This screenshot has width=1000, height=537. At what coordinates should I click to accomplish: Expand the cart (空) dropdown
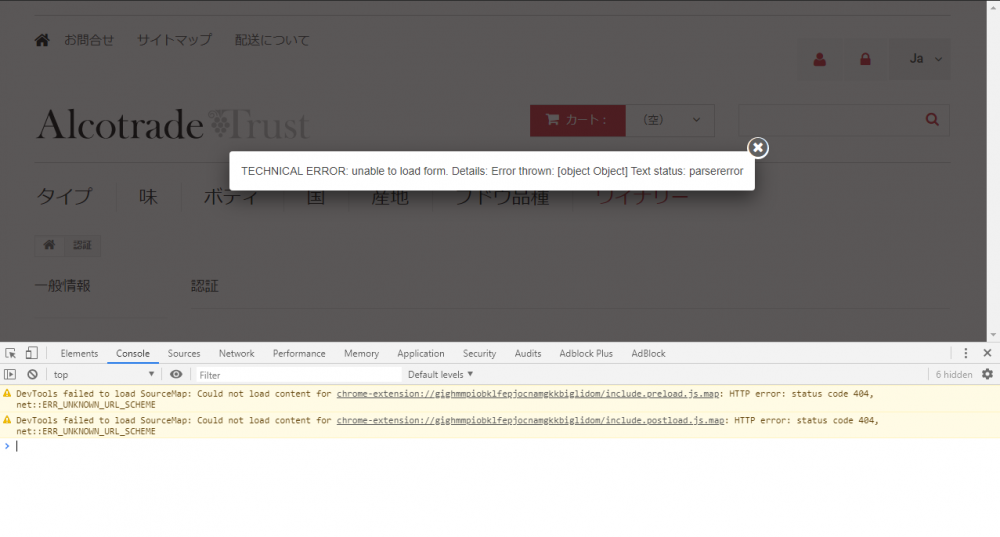coord(670,121)
